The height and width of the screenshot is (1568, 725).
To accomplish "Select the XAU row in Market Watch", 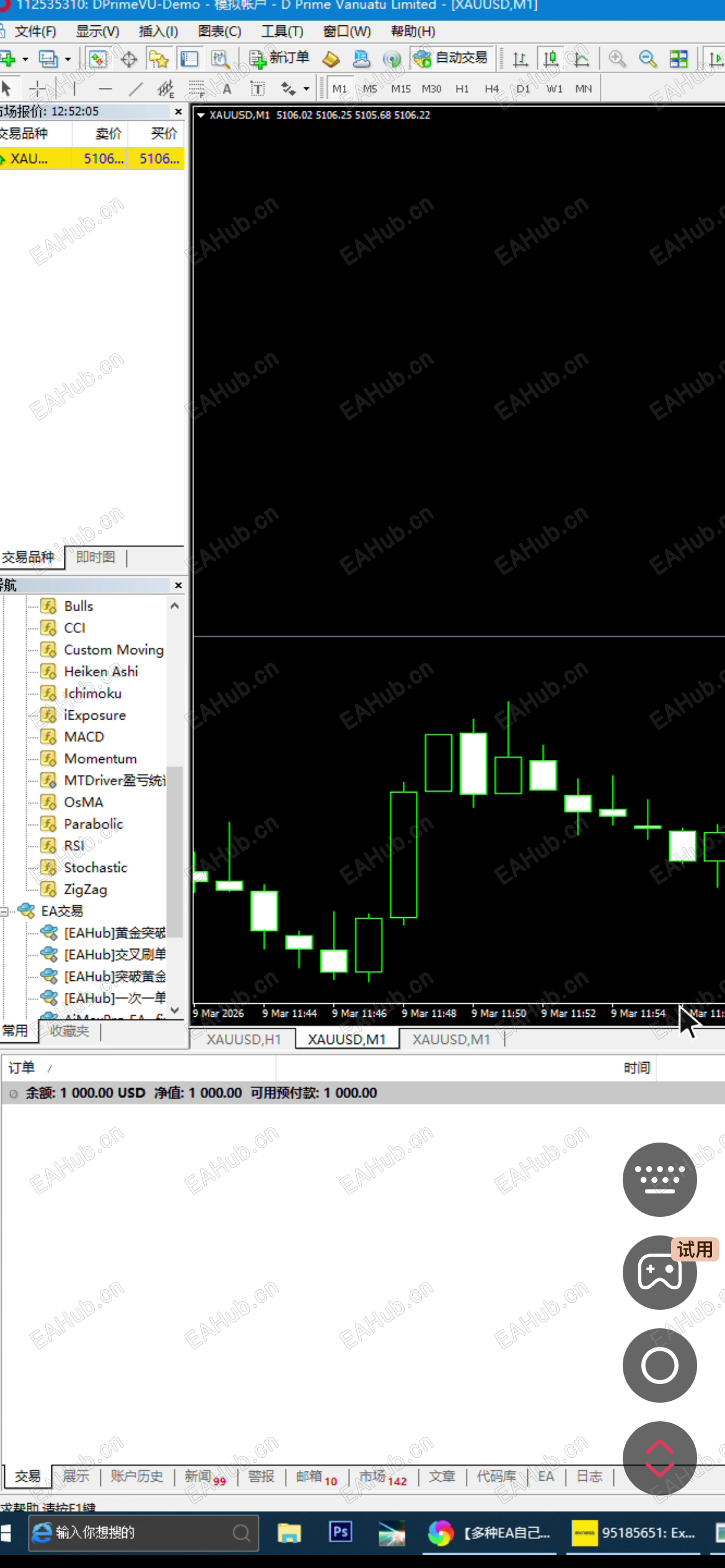I will 92,159.
